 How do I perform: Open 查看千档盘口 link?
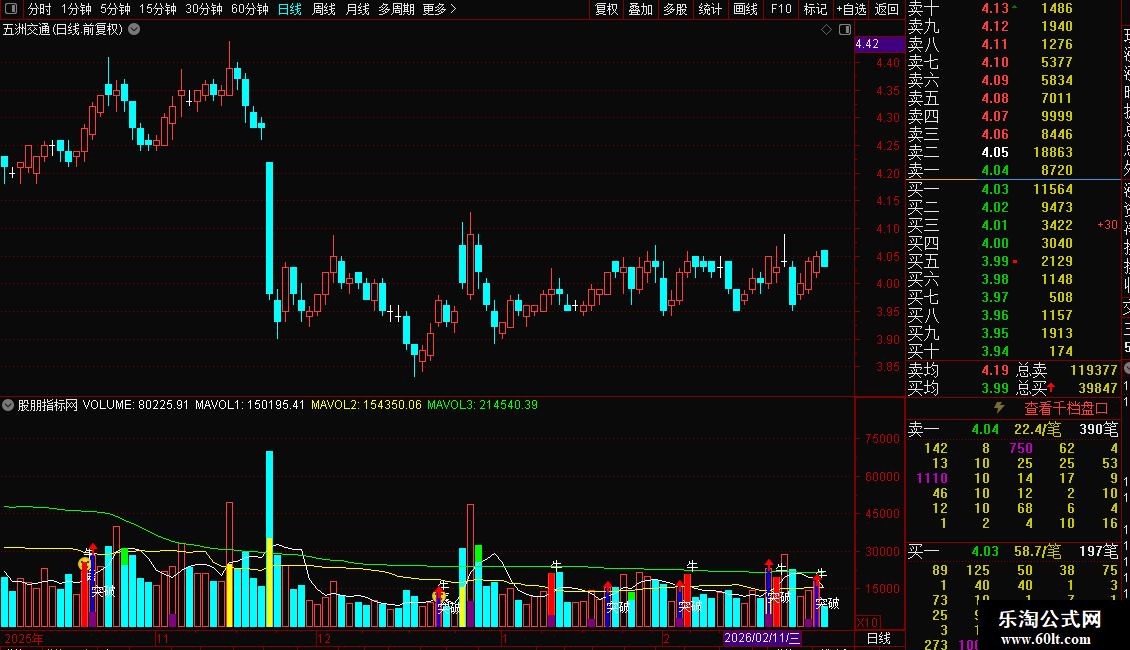[x=1066, y=409]
